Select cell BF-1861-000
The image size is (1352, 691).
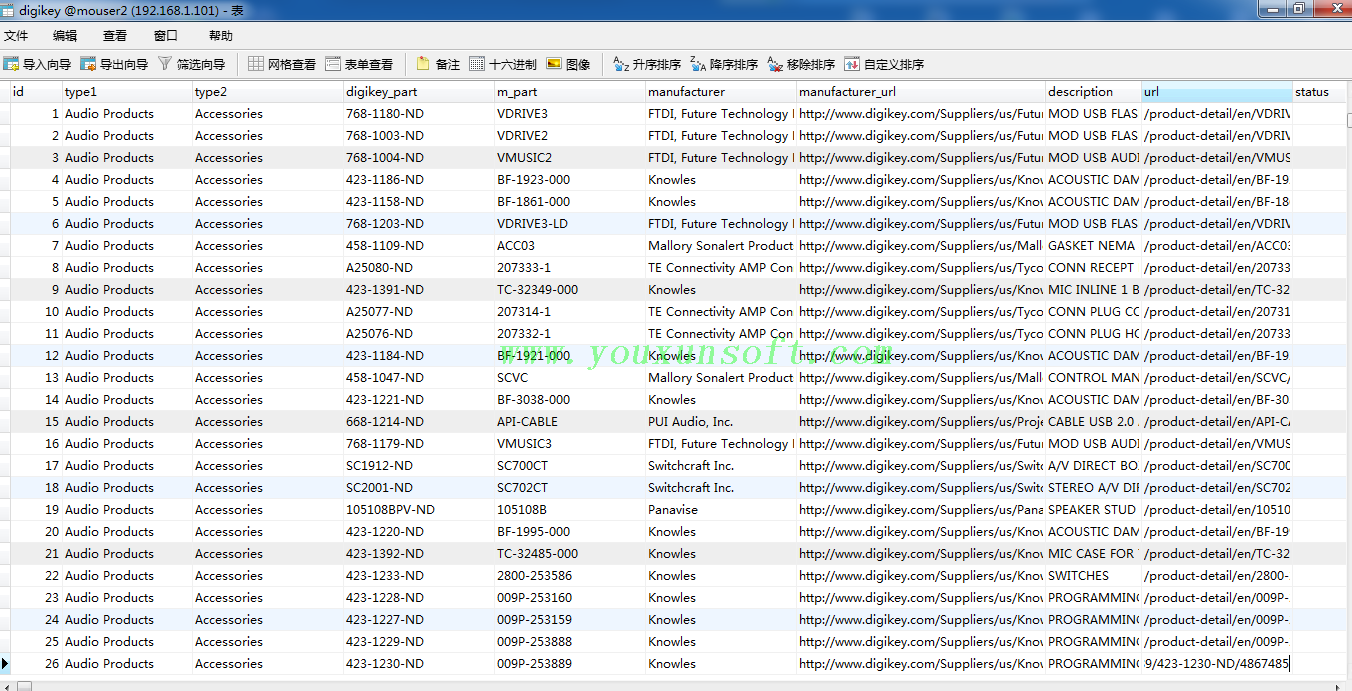point(570,201)
